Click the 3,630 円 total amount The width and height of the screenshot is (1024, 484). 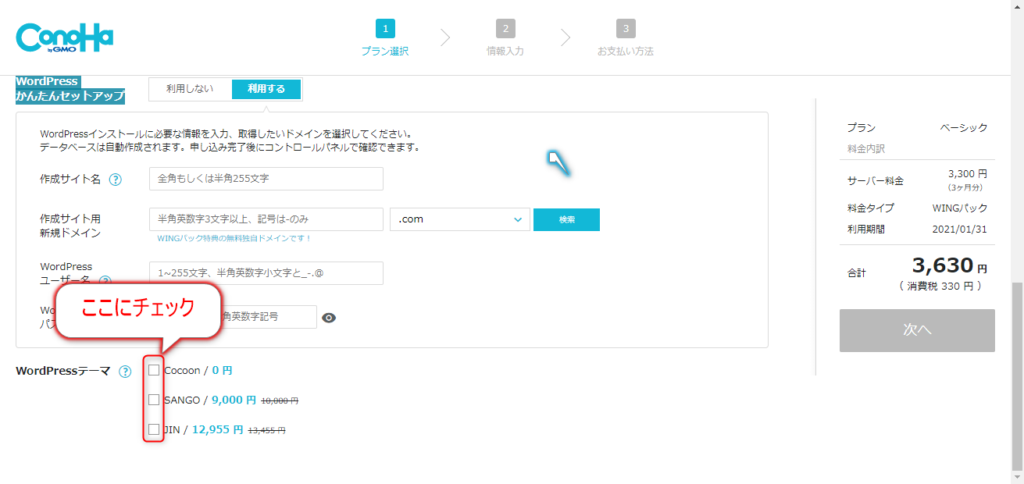click(x=950, y=266)
